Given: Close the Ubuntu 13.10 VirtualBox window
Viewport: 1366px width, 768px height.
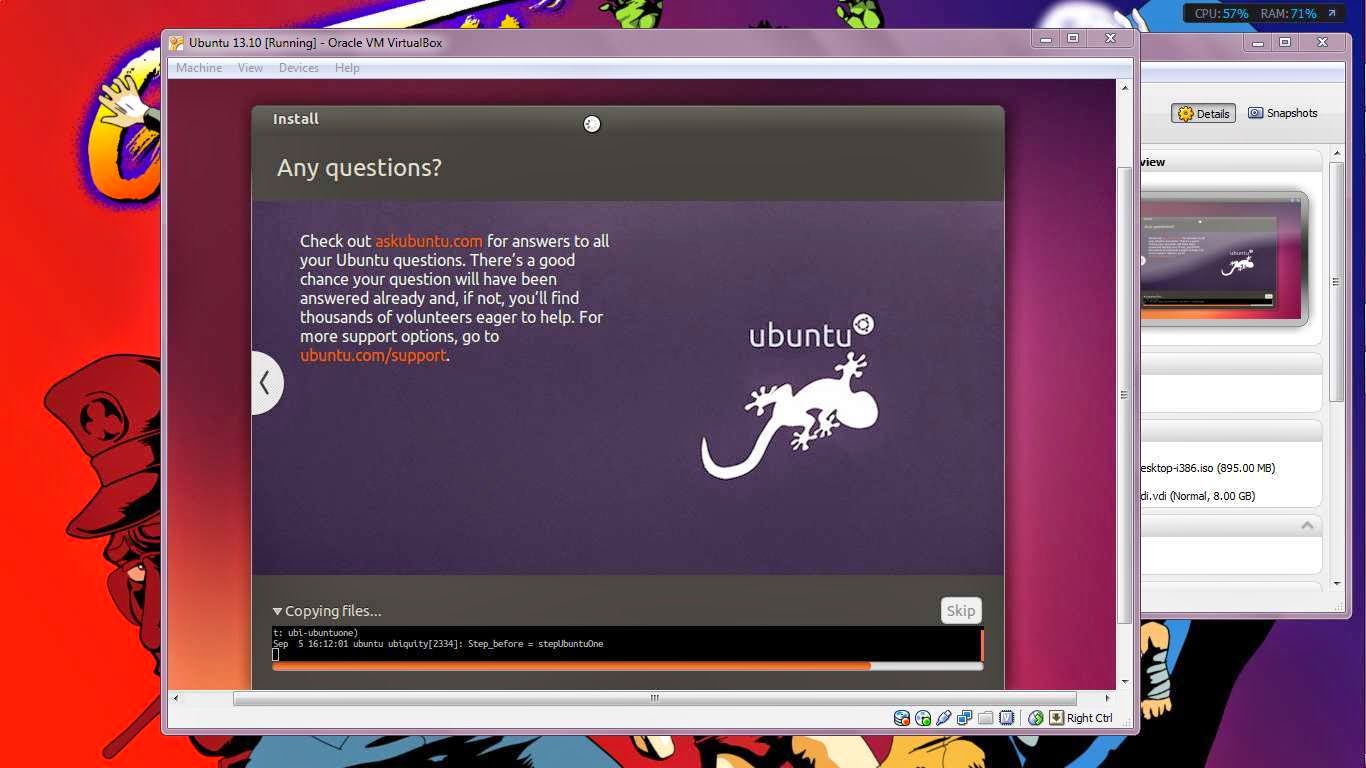Looking at the screenshot, I should click(1110, 39).
